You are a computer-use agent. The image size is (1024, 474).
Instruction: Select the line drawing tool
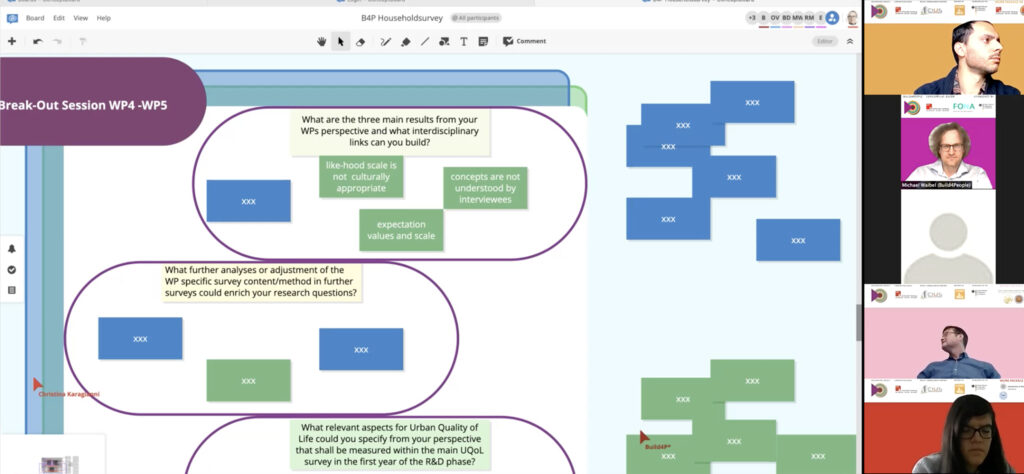pos(425,41)
